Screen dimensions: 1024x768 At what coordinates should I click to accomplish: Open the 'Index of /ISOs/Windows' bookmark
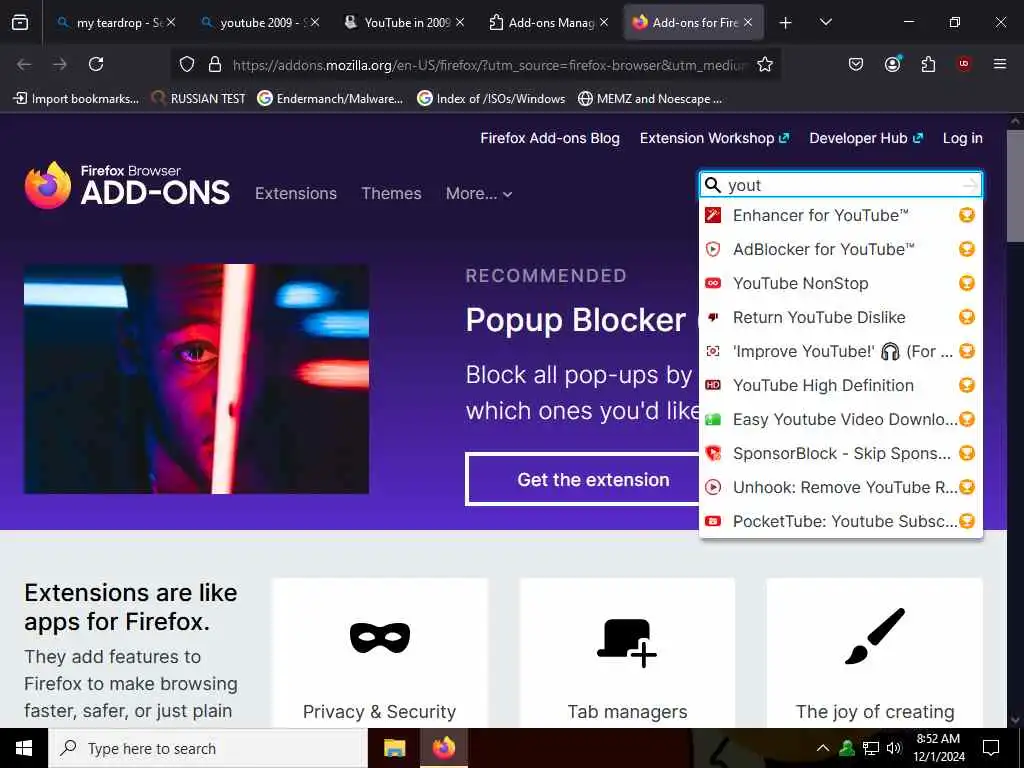[x=491, y=99]
